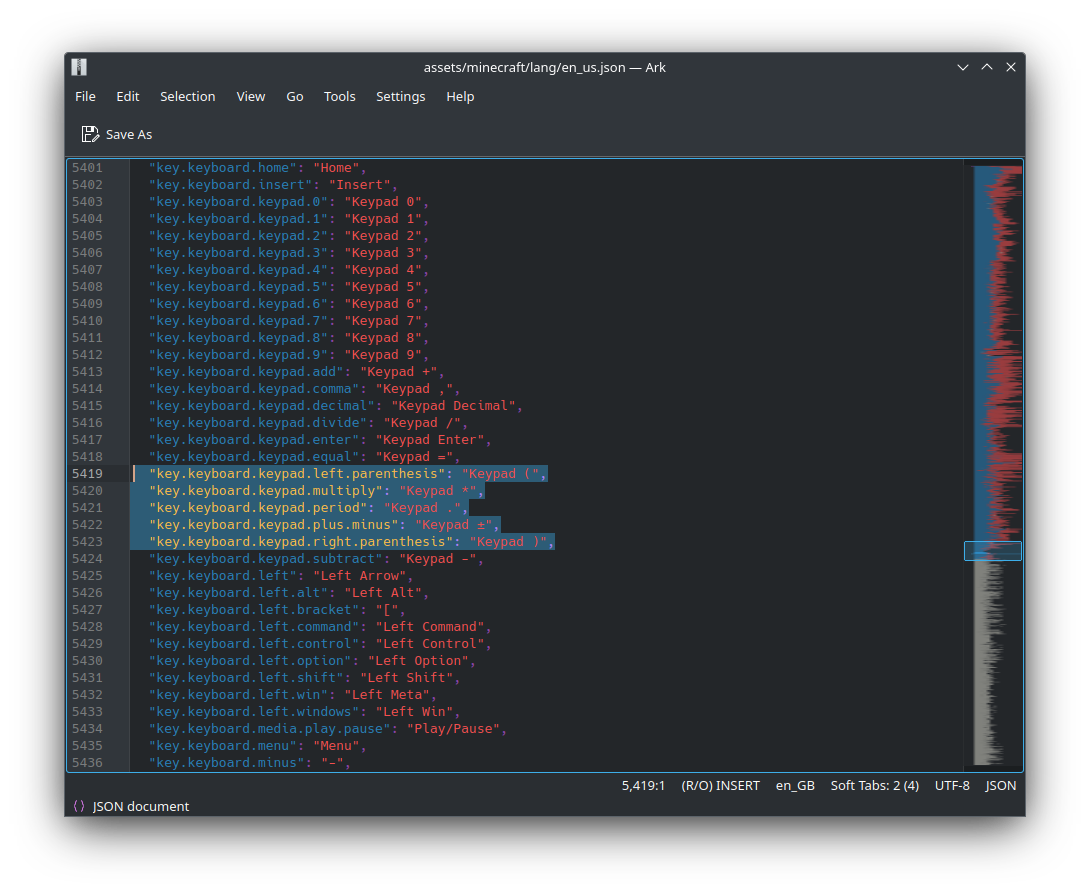The height and width of the screenshot is (893, 1090).
Task: Click the "key.keyboard.minus" key
Action: 227,762
